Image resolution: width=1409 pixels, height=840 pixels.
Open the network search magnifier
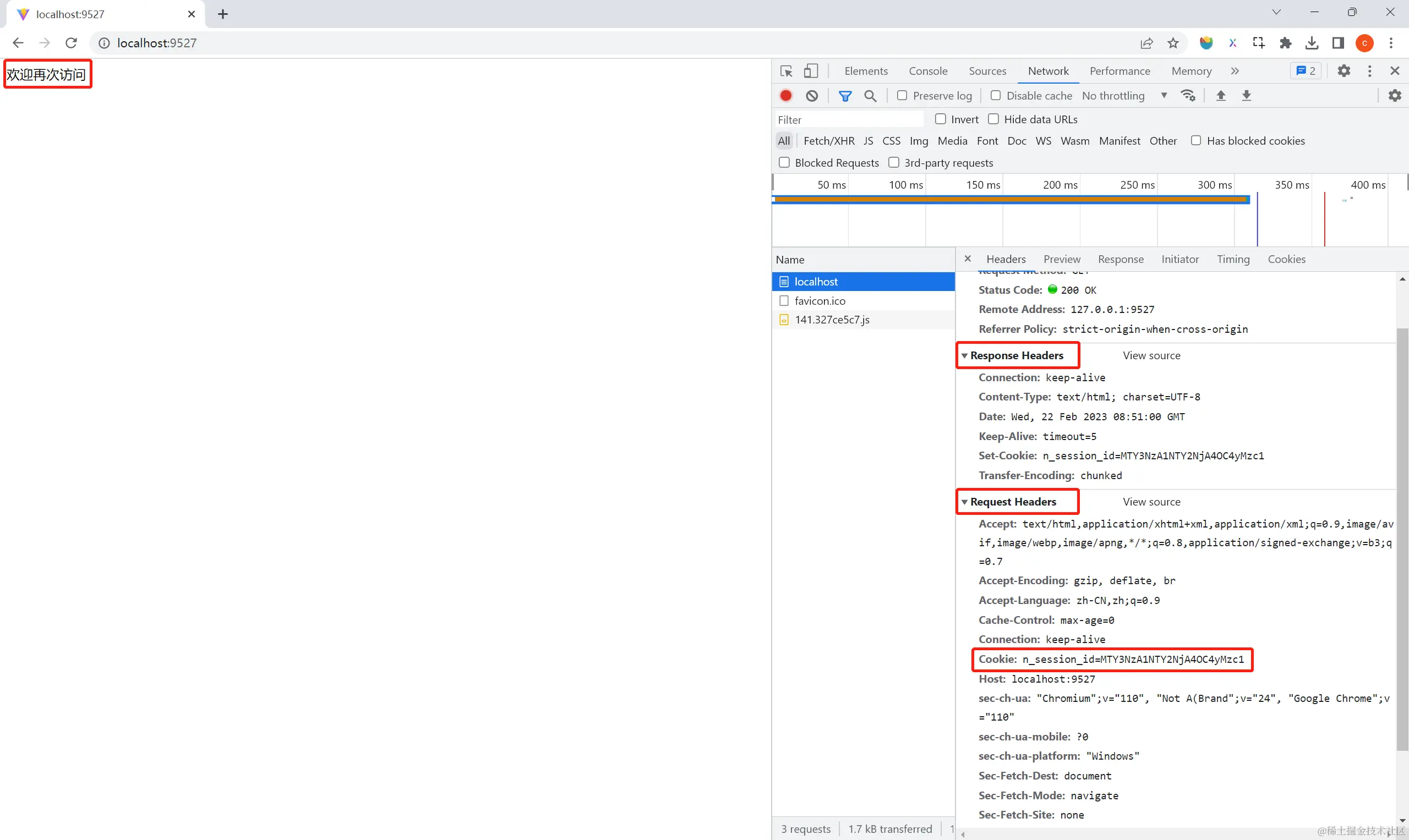[870, 96]
